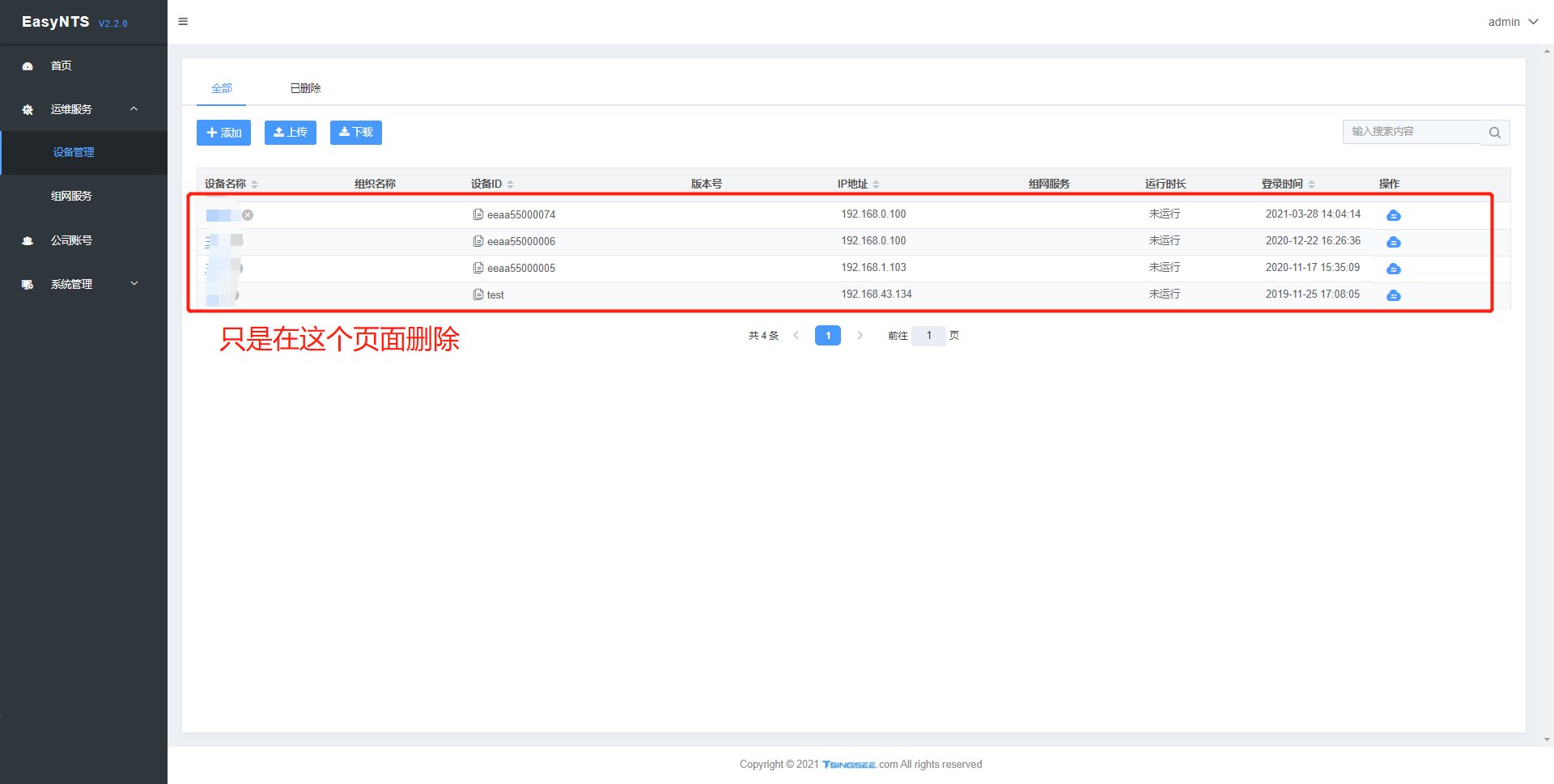Sort by 登录时间 column
The height and width of the screenshot is (784, 1554).
pos(1311,184)
